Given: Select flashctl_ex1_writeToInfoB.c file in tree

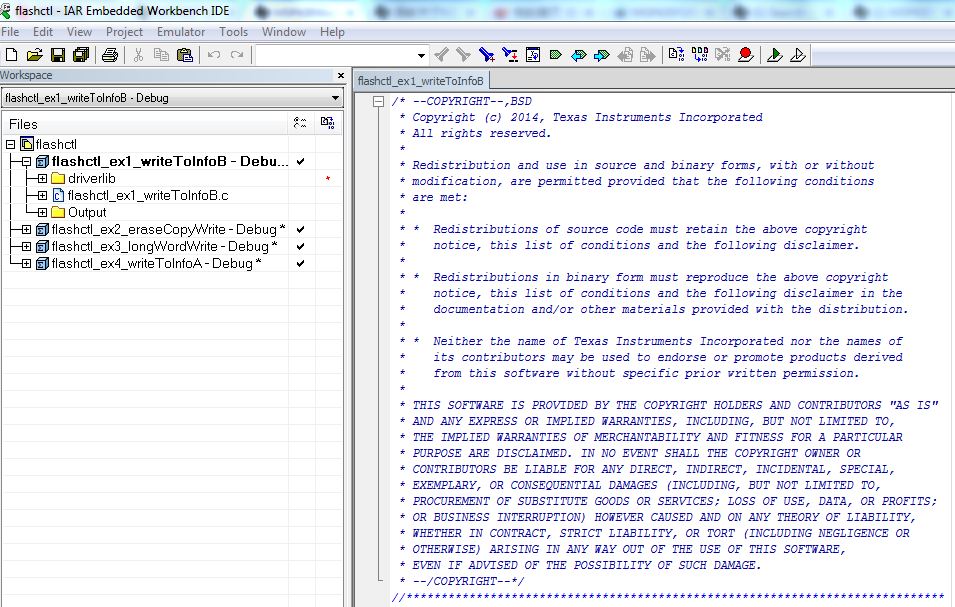Looking at the screenshot, I should 148,195.
